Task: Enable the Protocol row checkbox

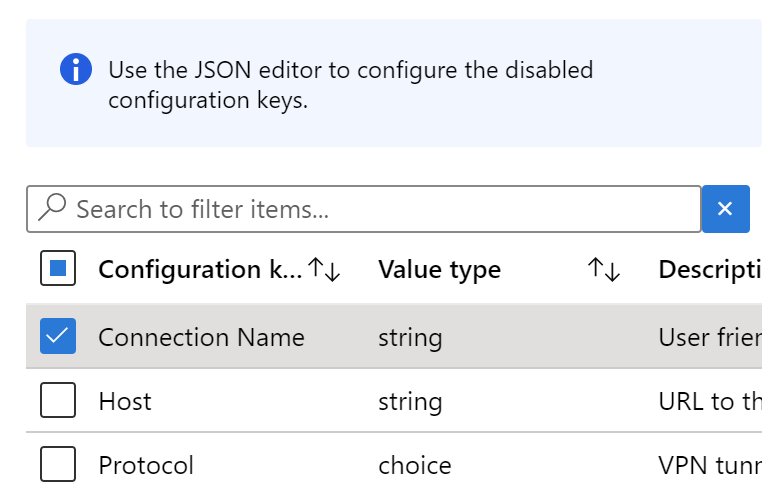Action: [x=58, y=465]
